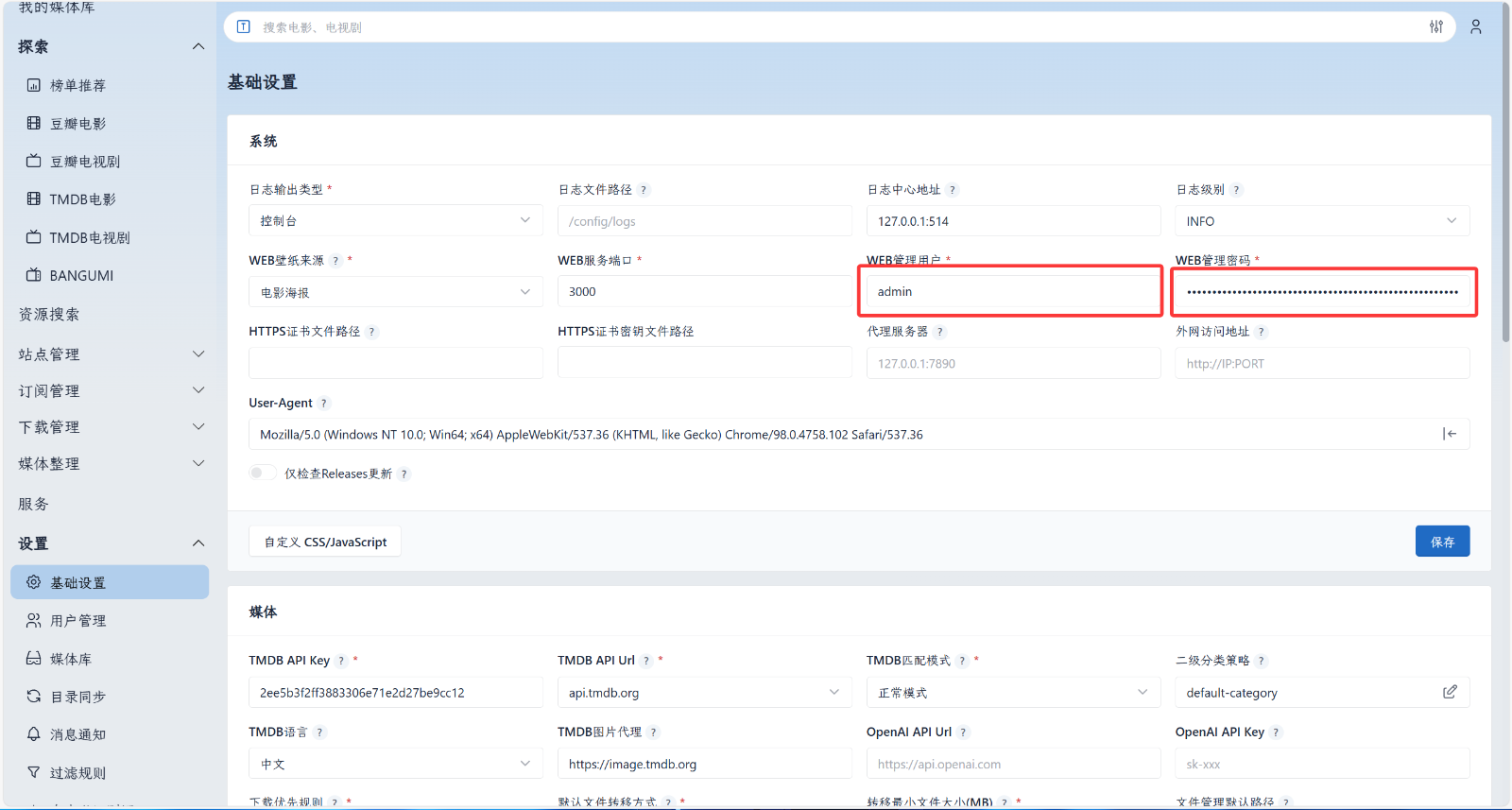The image size is (1512, 810).
Task: Open the 日志级别 INFO dropdown
Action: pos(1321,221)
